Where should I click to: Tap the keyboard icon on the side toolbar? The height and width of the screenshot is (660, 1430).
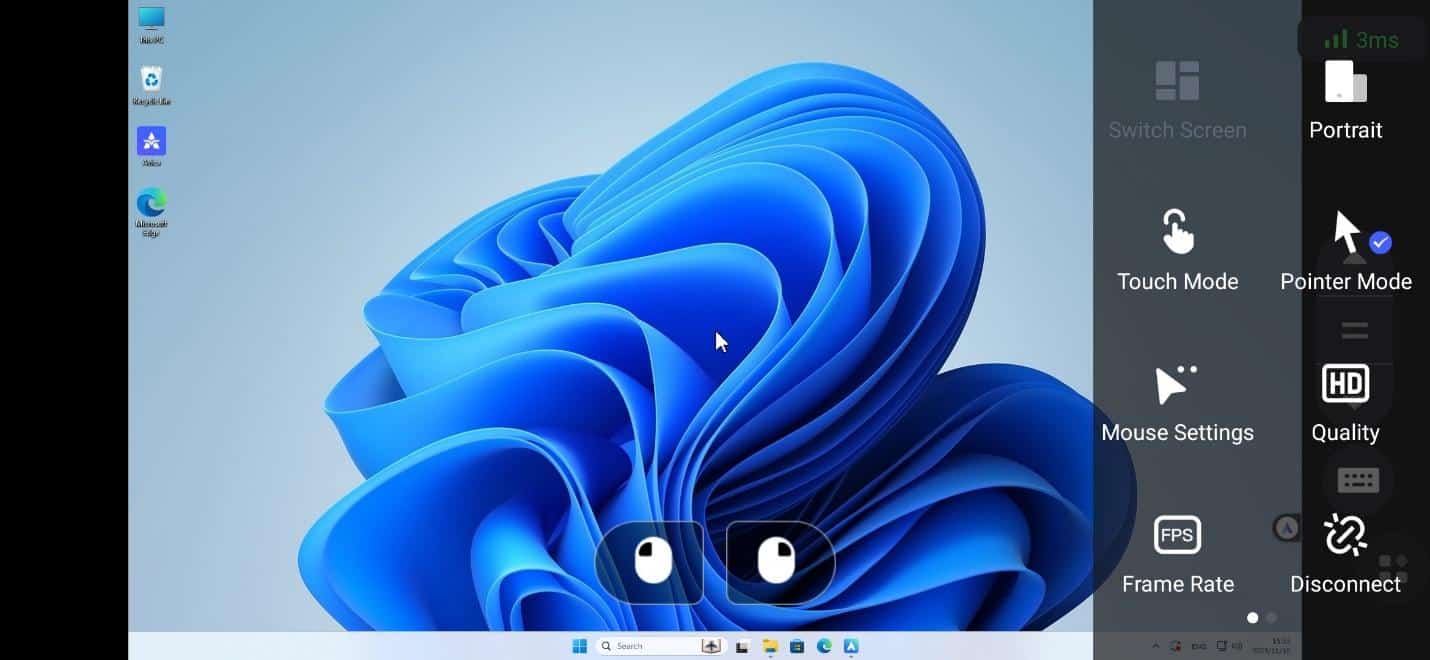click(1358, 480)
